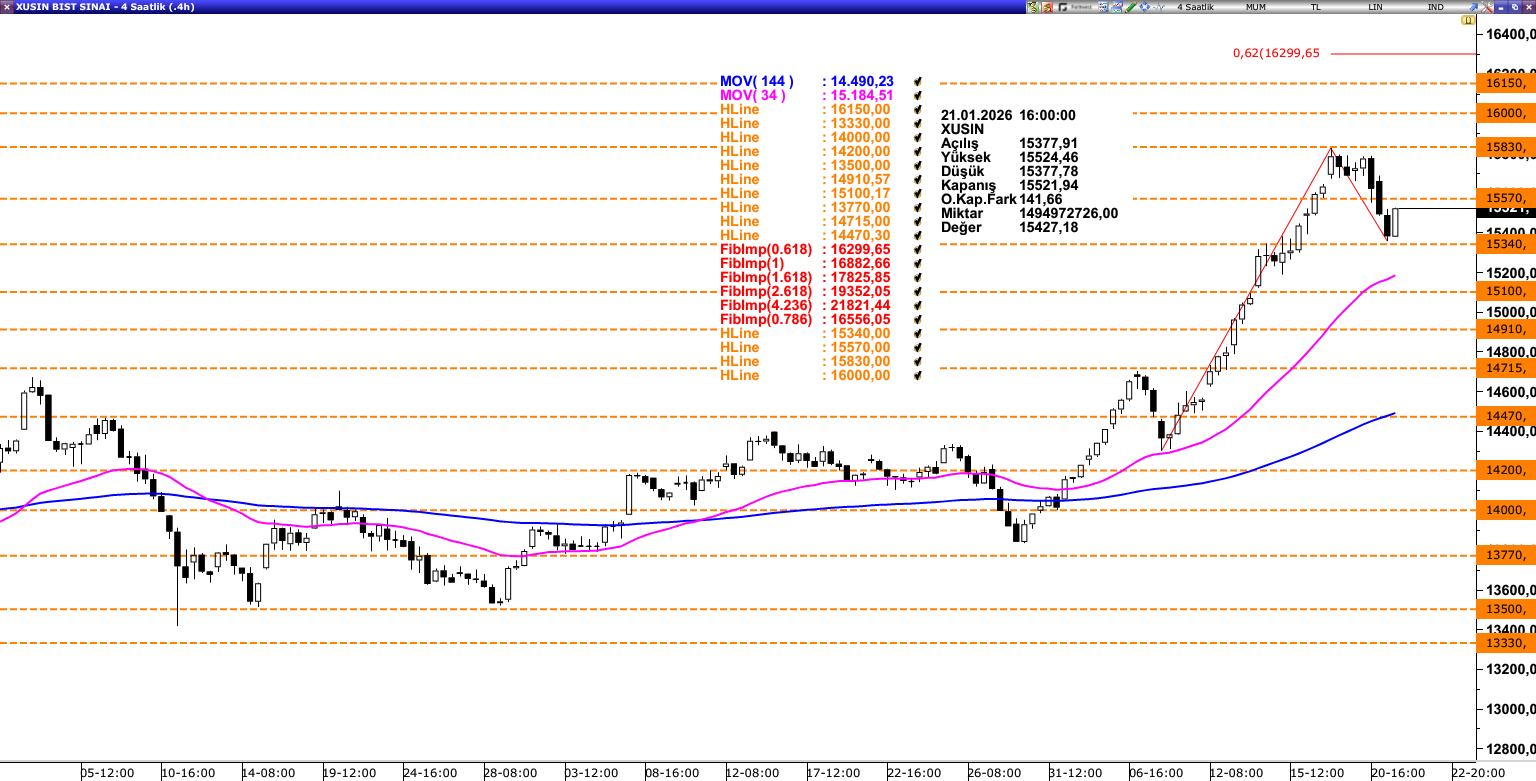
Task: Toggle the checkmark beside MOV(144)
Action: [x=917, y=81]
